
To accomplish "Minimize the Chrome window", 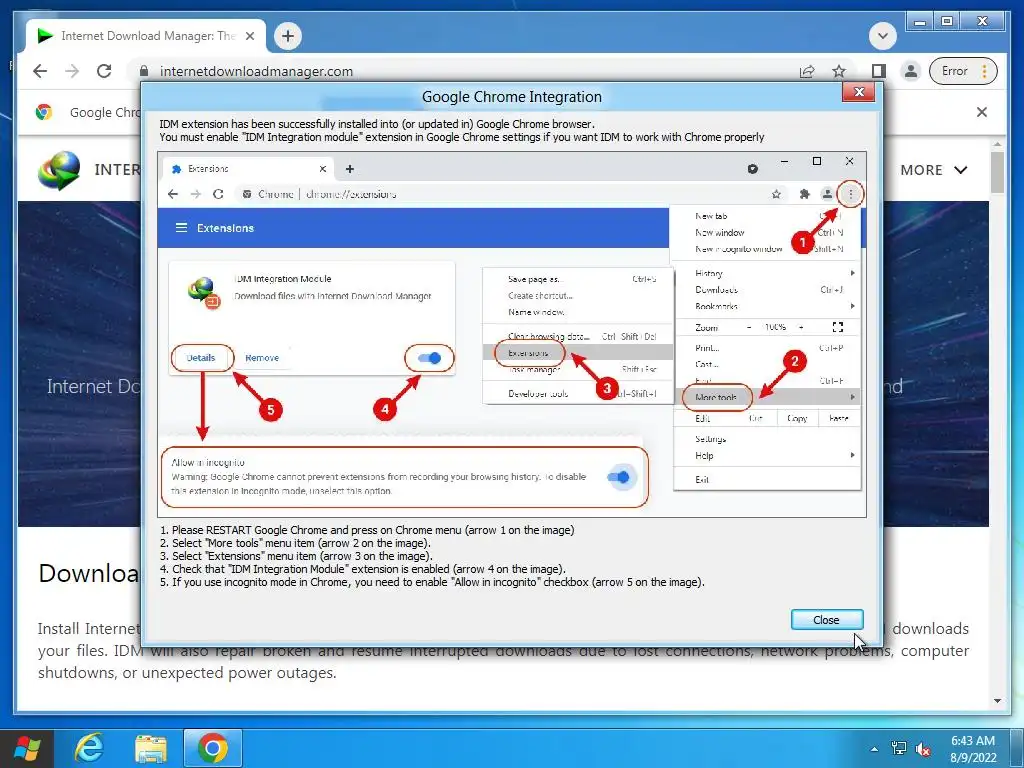I will [x=920, y=22].
